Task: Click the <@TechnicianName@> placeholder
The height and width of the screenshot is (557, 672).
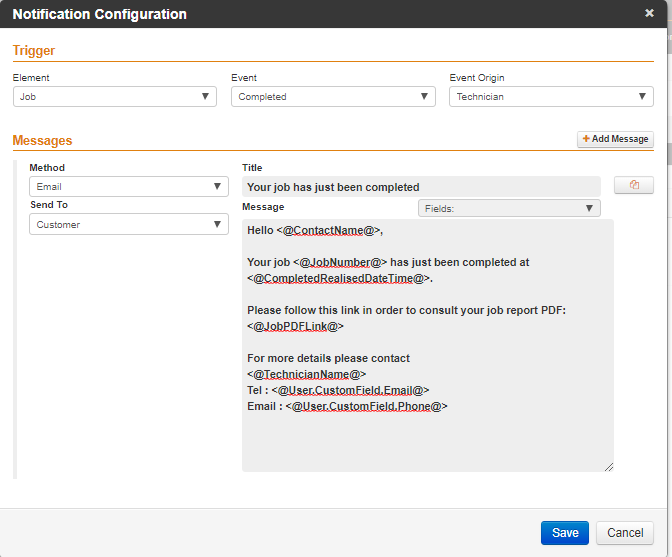Action: pyautogui.click(x=306, y=374)
